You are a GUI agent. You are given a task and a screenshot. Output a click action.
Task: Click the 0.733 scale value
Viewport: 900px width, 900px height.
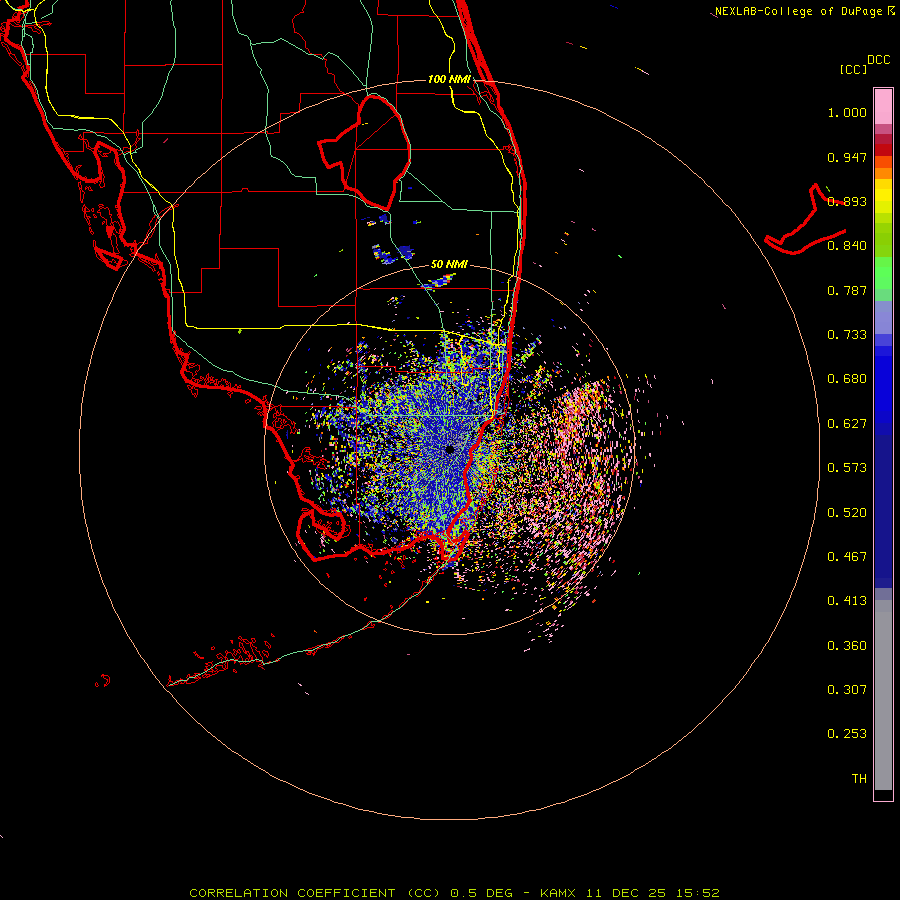point(847,335)
